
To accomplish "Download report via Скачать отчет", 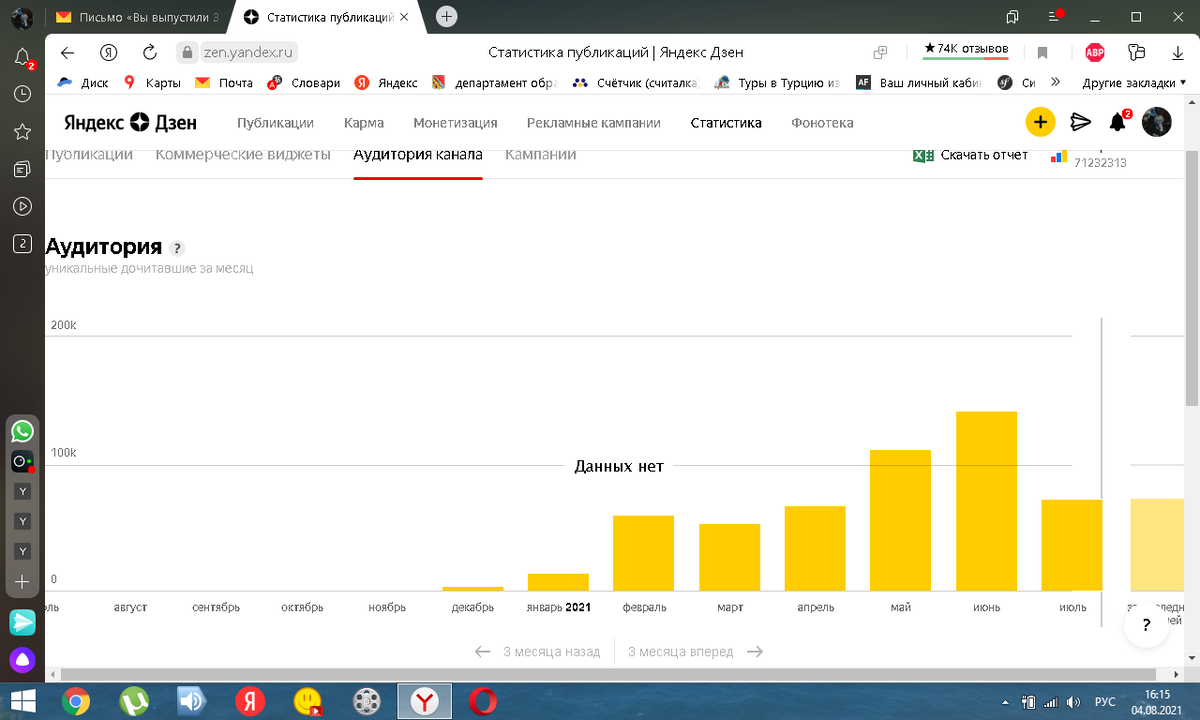I will [971, 154].
